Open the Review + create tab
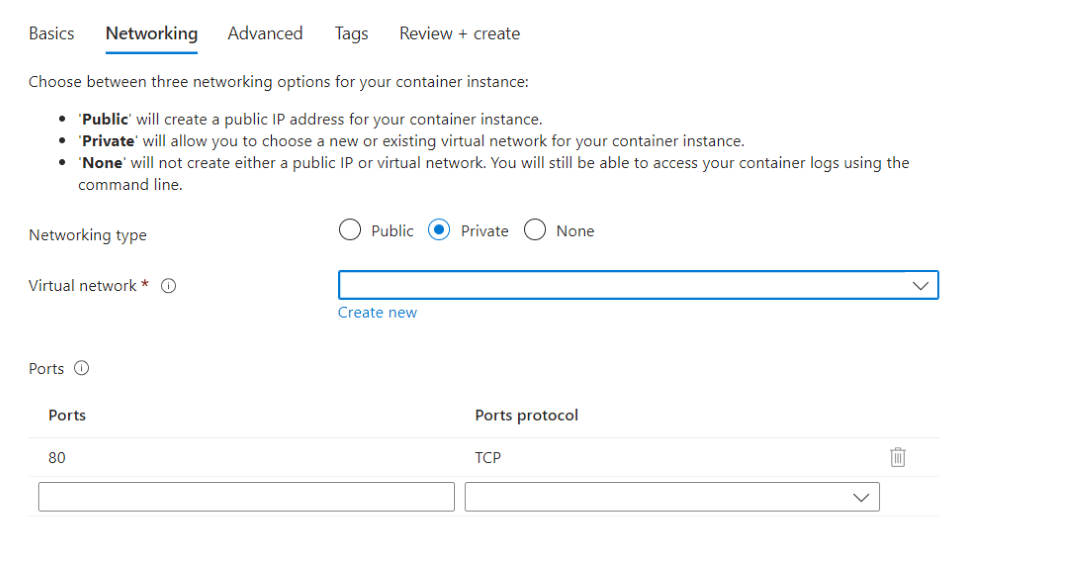This screenshot has height=583, width=1080. tap(459, 34)
